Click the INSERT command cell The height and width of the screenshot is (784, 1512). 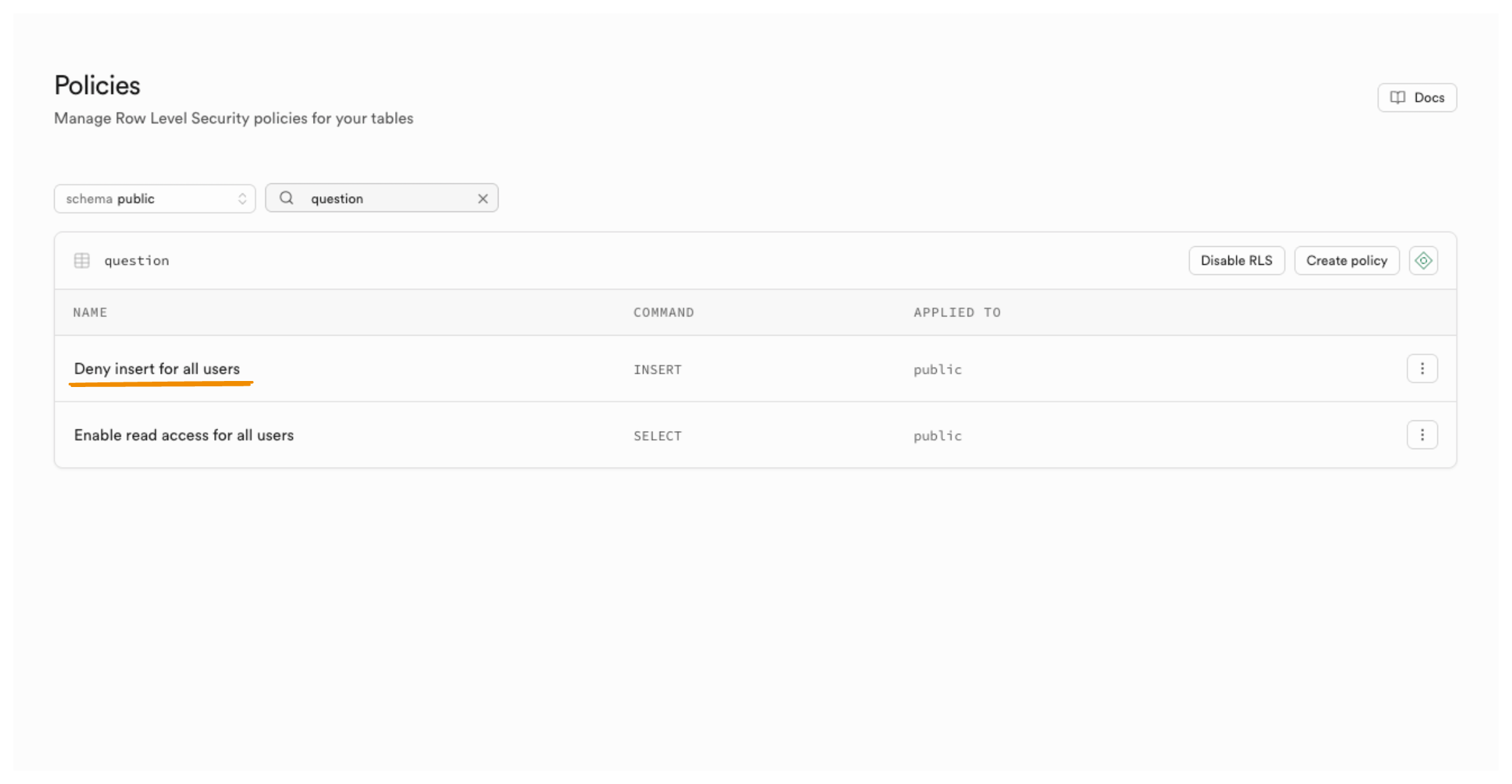(x=657, y=370)
